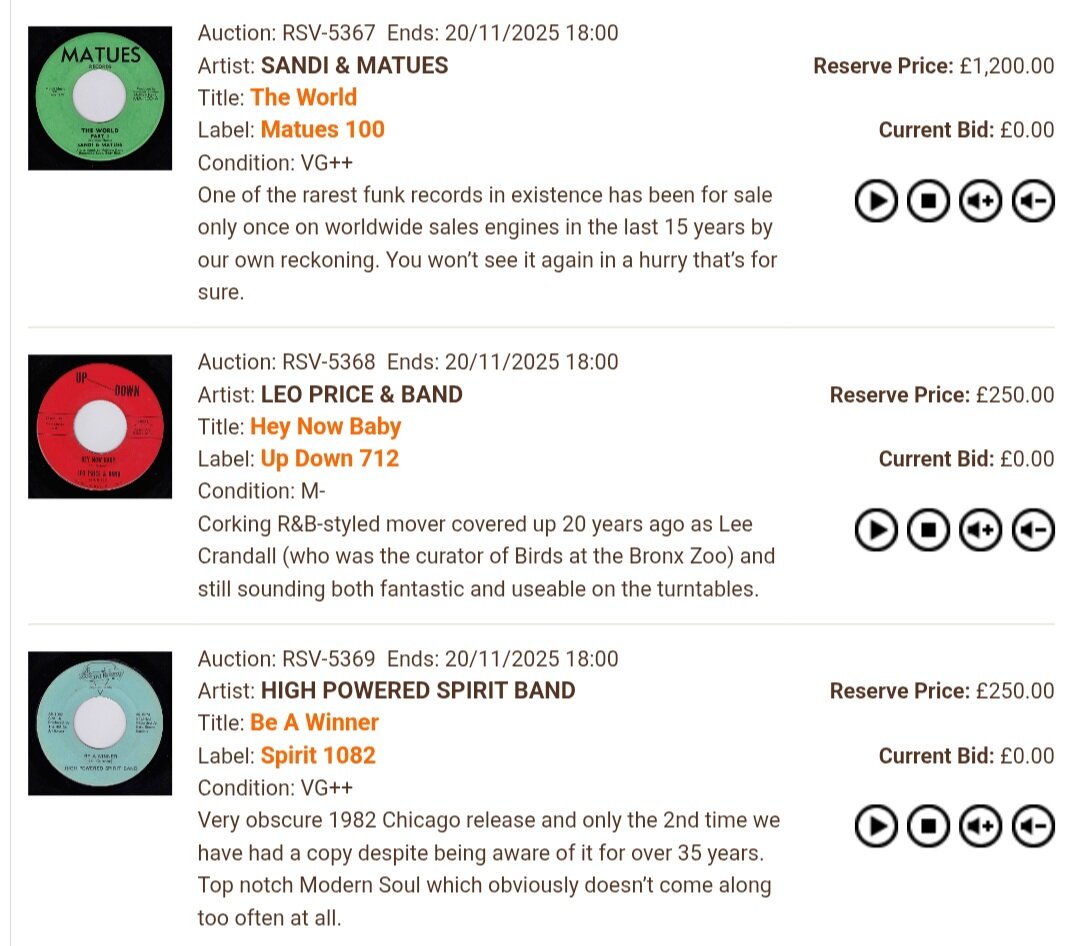1080x946 pixels.
Task: Open The World title link
Action: (x=303, y=97)
